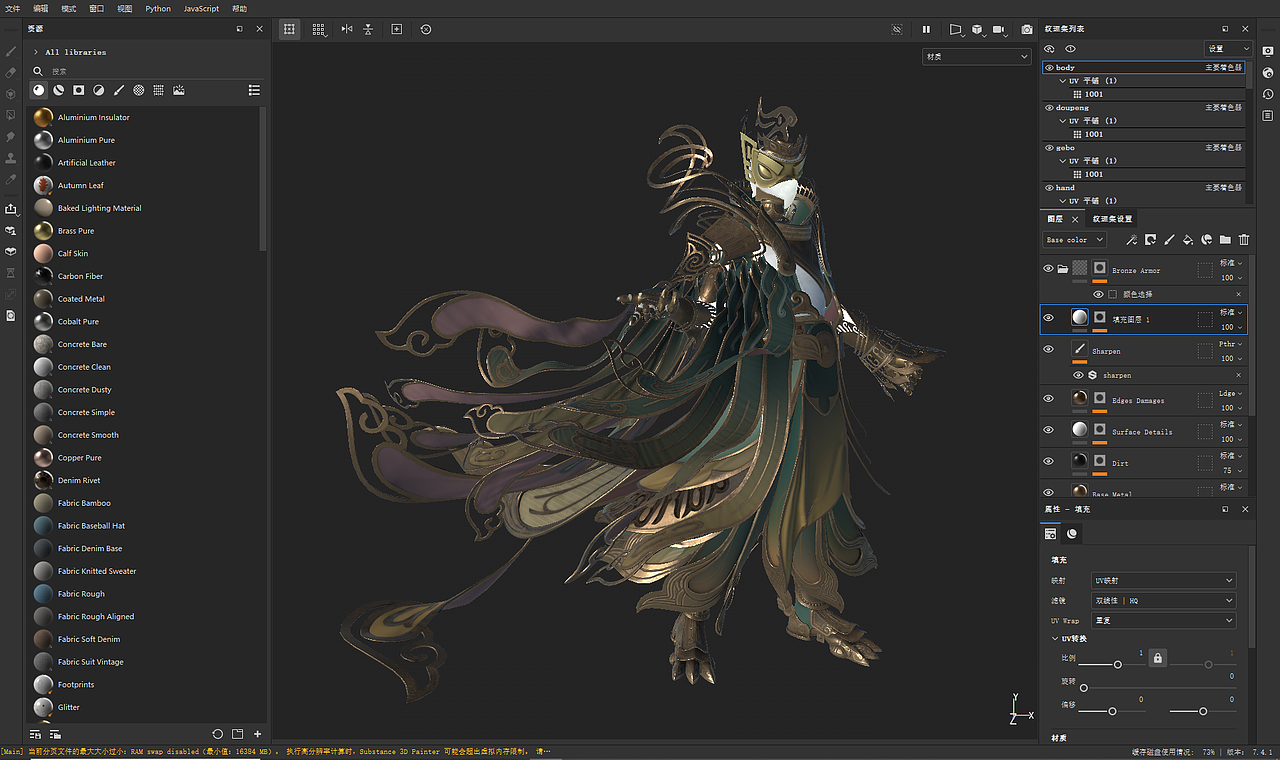Collapse the UV transform section
Viewport: 1280px width, 760px height.
click(x=1055, y=639)
